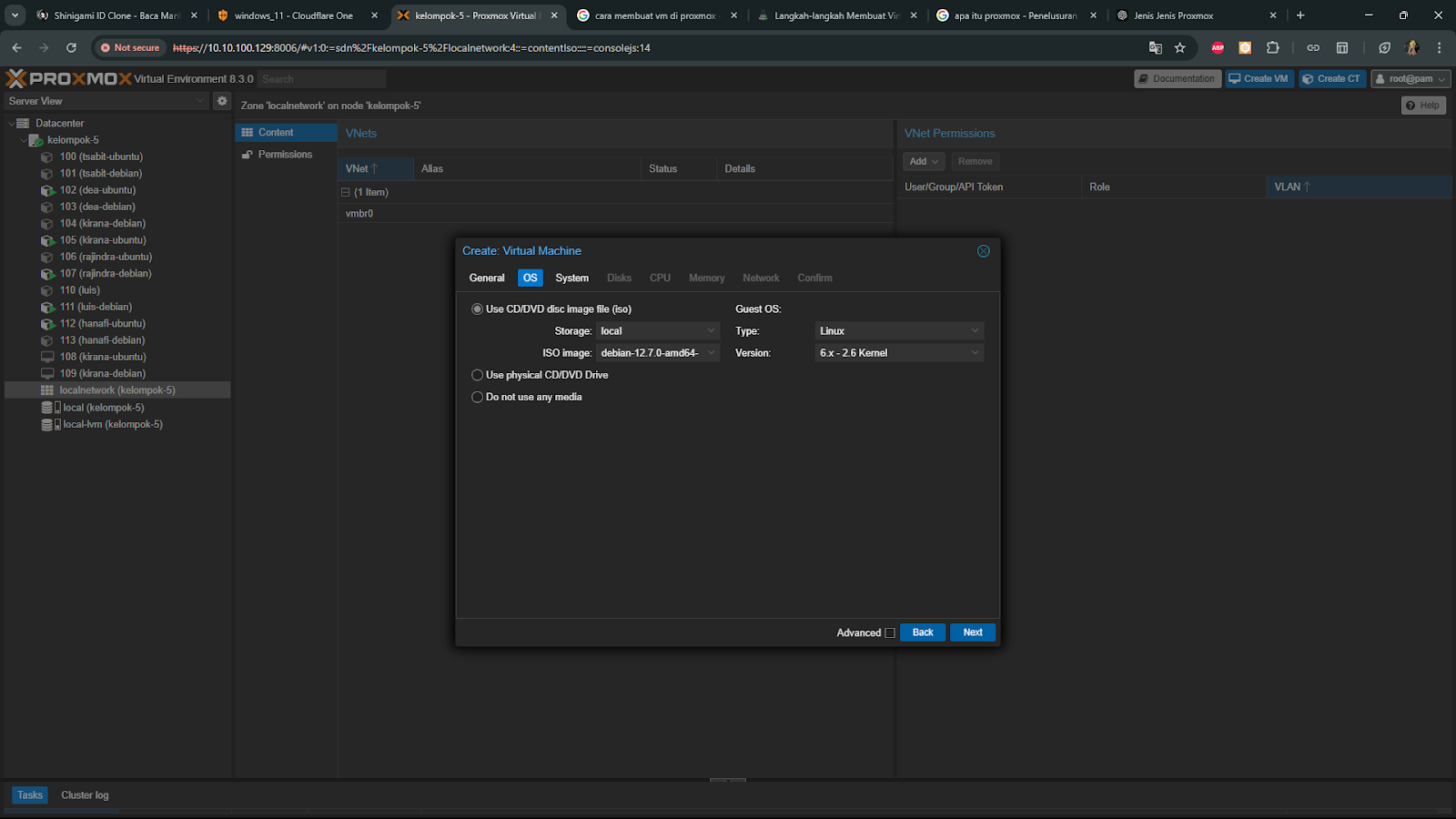Switch to Tasks tab at bottom

pos(30,795)
